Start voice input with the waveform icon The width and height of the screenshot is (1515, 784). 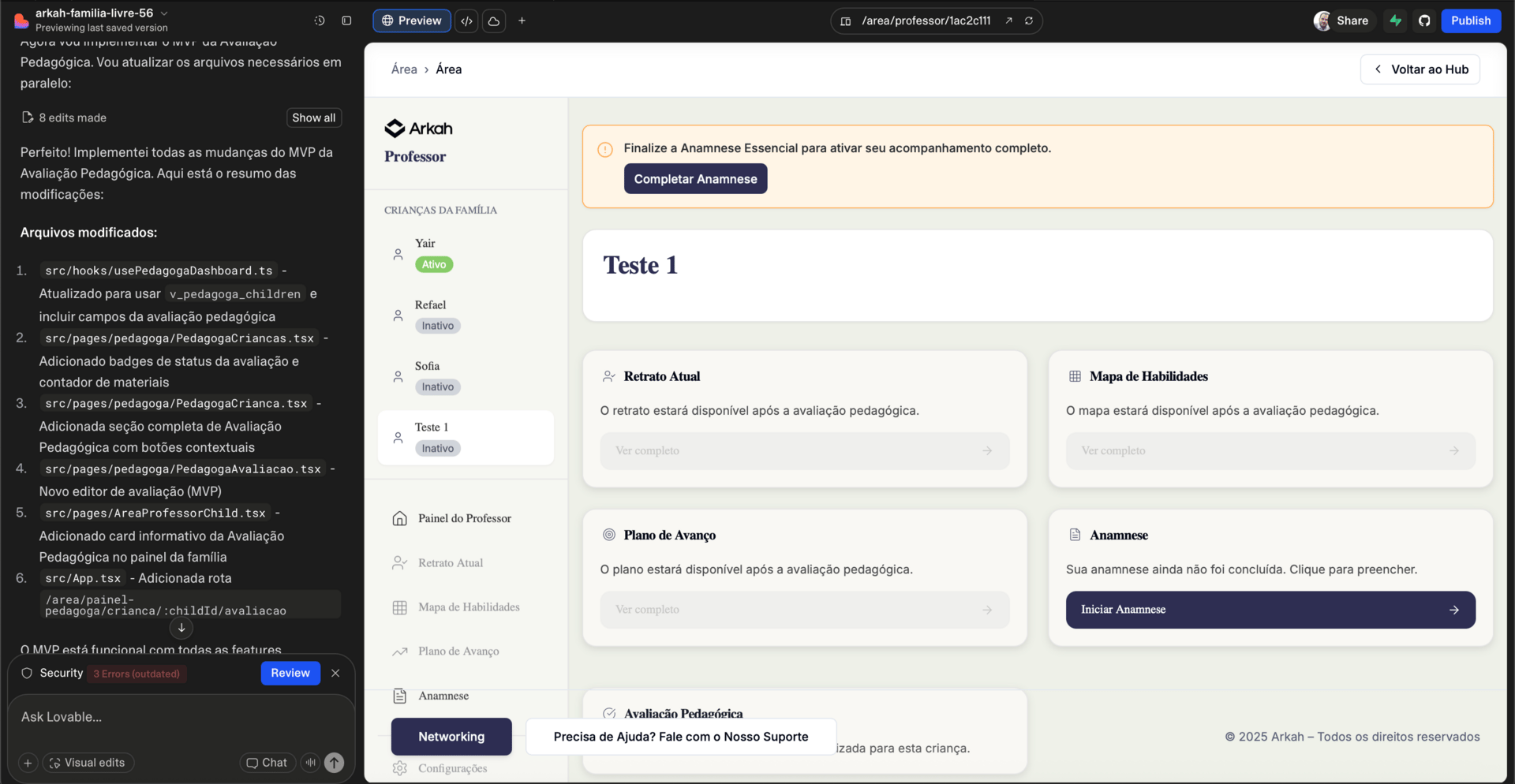coord(311,763)
